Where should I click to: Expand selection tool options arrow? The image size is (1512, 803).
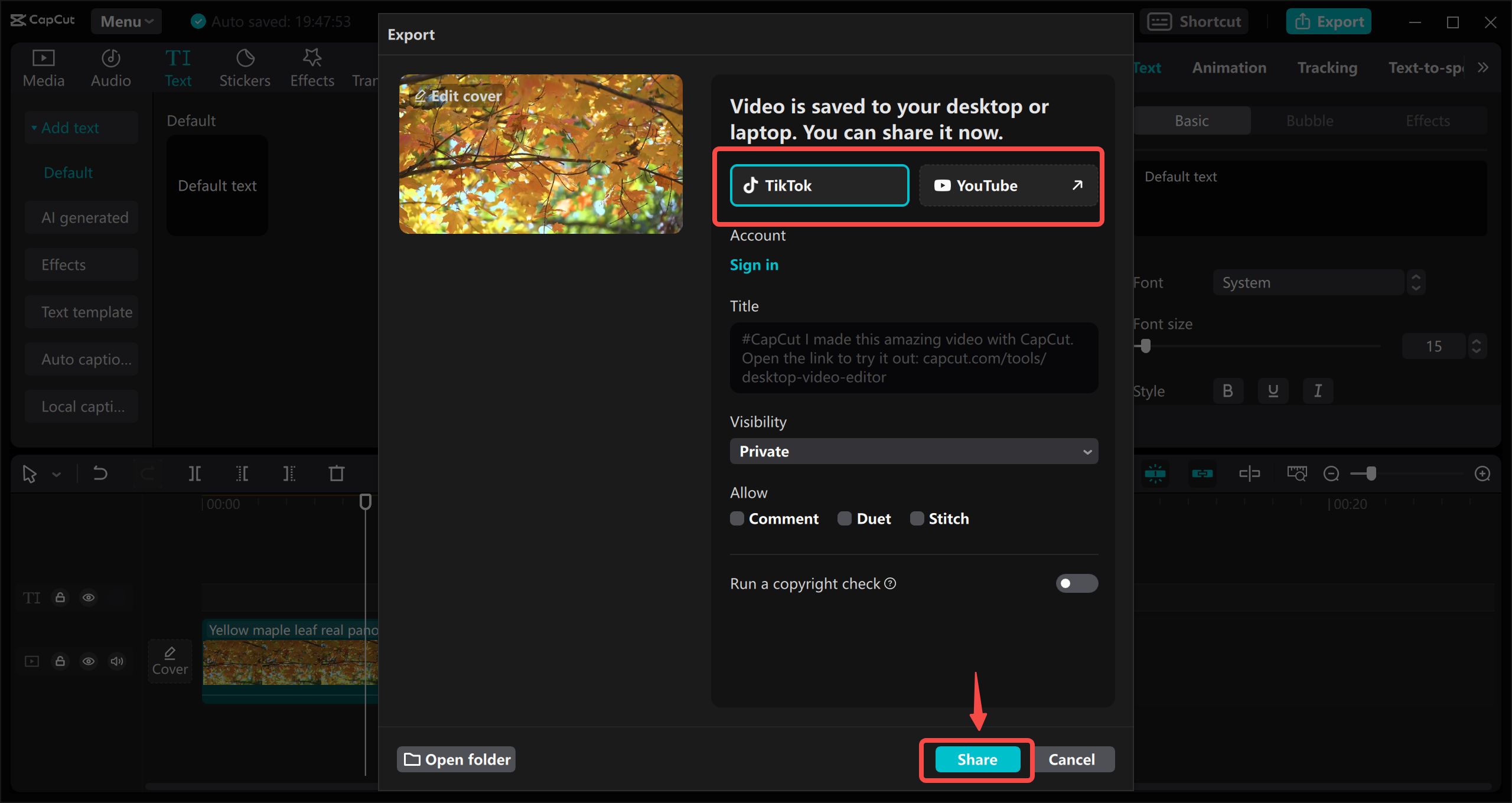point(57,474)
